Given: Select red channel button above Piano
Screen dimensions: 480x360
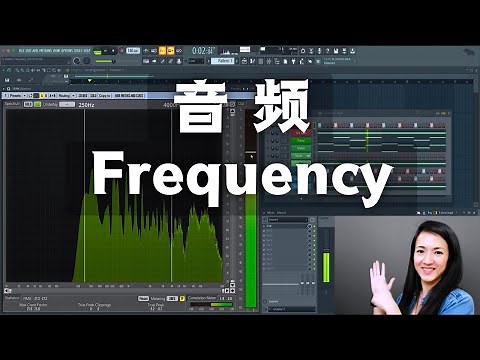Looking at the screenshot, I should click(301, 133).
